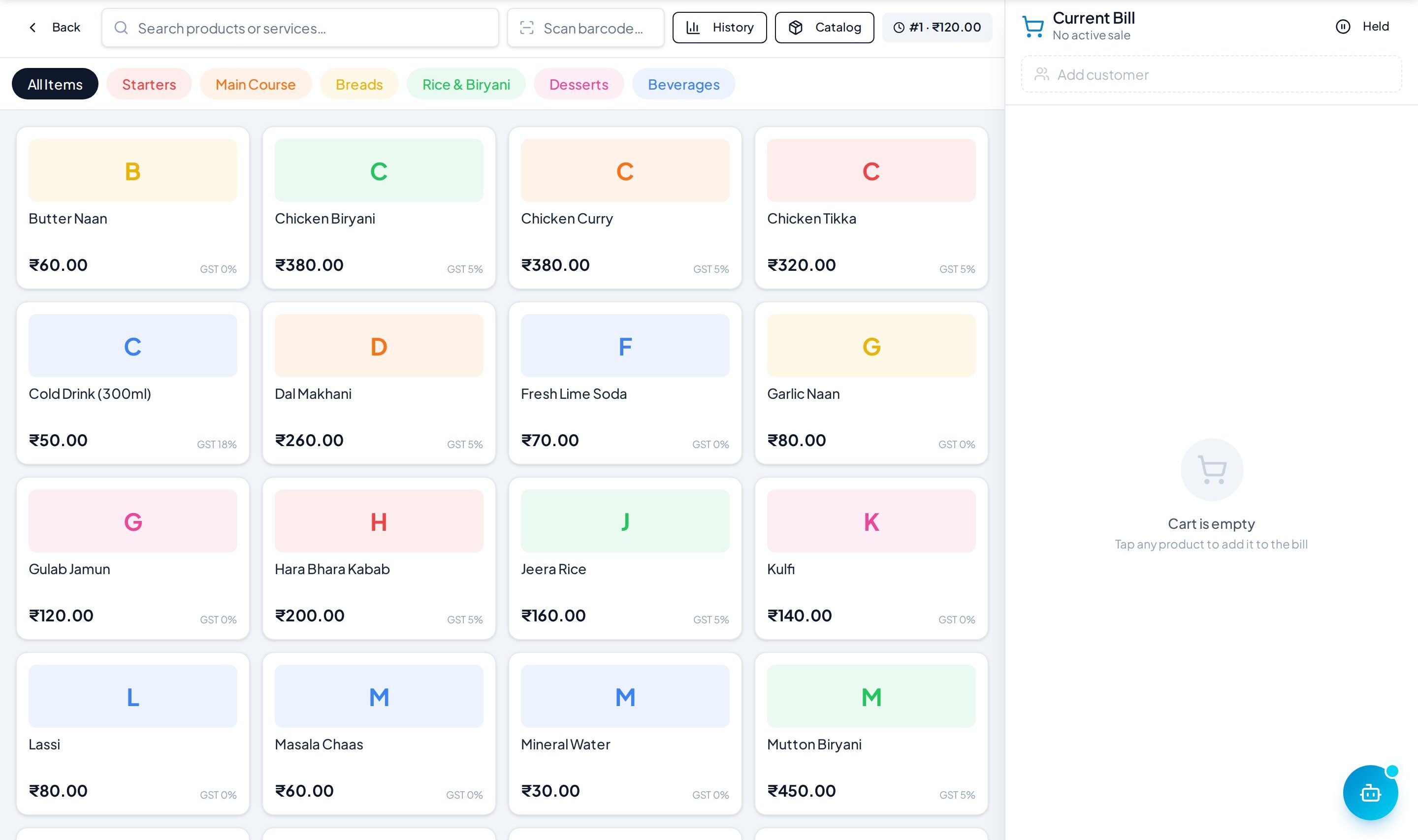Filter by Breads category
The image size is (1418, 840).
[359, 84]
